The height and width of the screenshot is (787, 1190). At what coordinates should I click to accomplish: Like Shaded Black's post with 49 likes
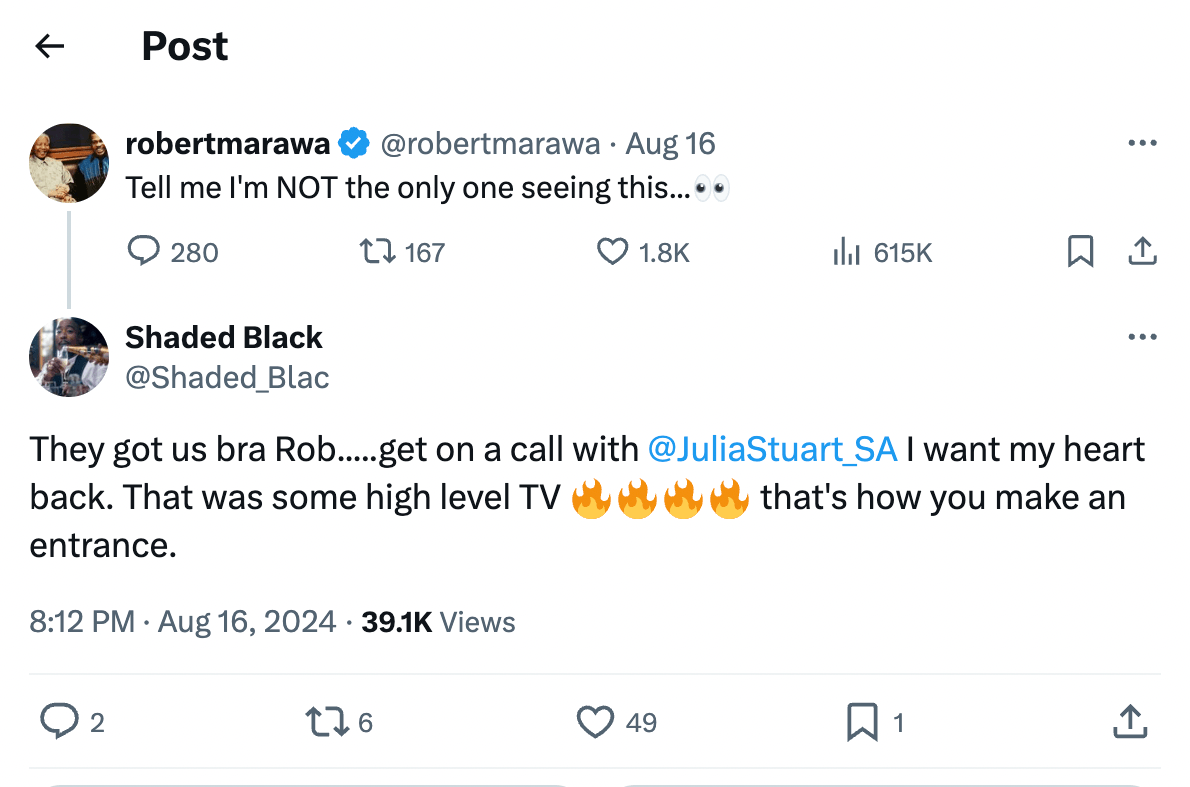(596, 721)
